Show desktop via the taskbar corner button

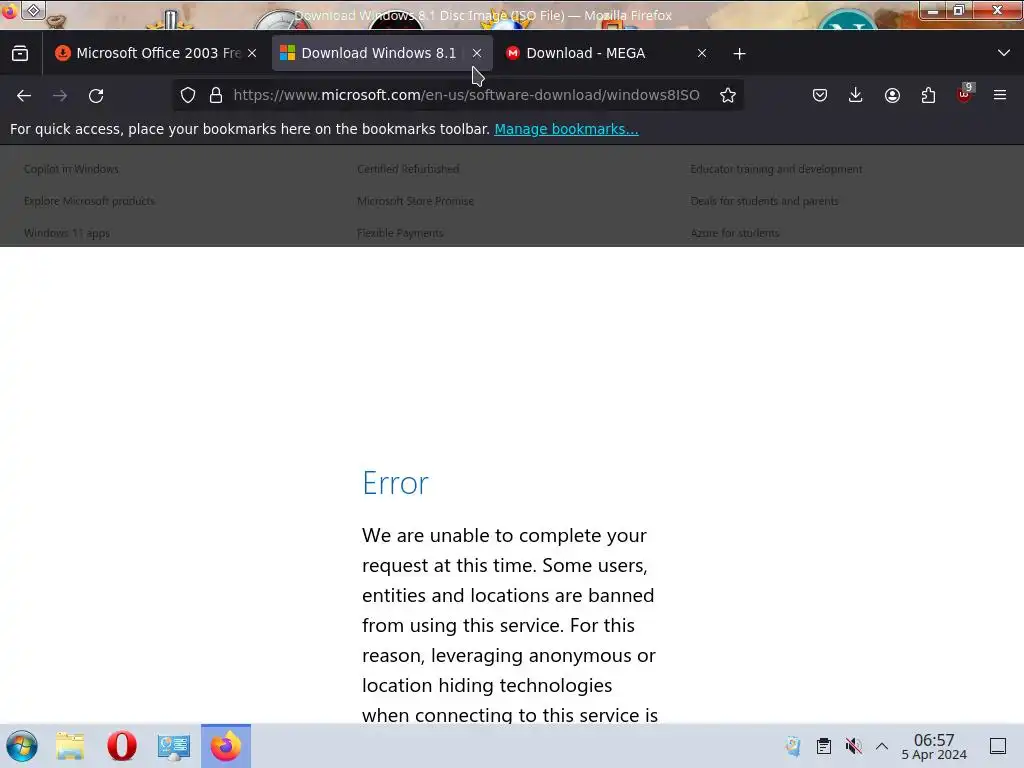click(998, 746)
